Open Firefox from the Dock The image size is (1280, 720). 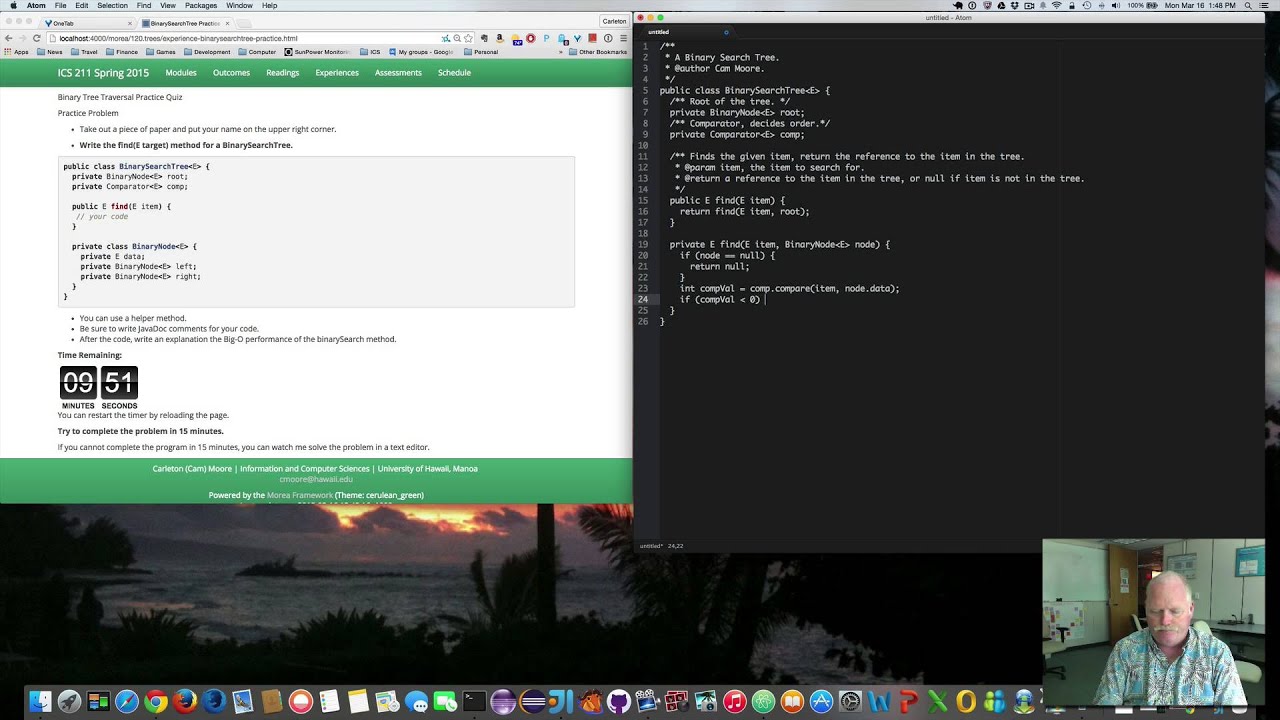(x=185, y=702)
